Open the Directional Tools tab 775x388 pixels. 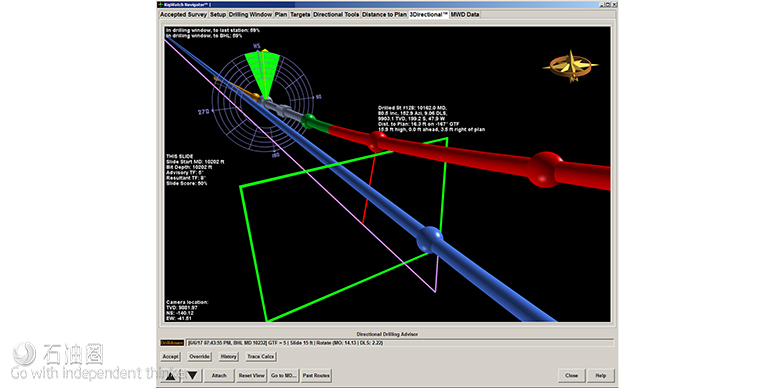pos(336,15)
